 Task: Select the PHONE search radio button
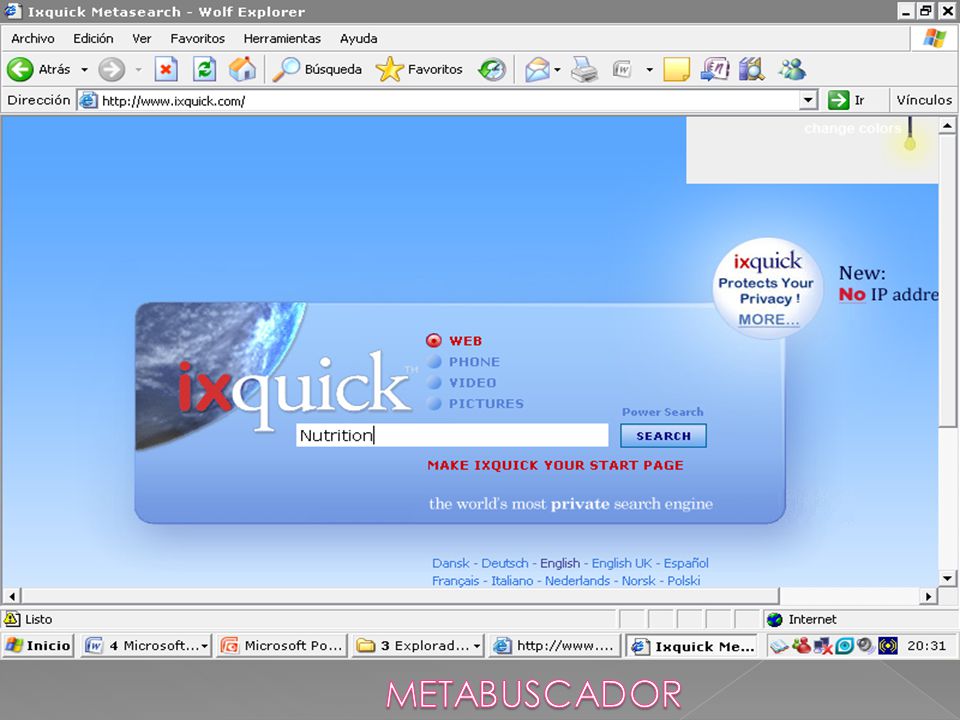434,362
